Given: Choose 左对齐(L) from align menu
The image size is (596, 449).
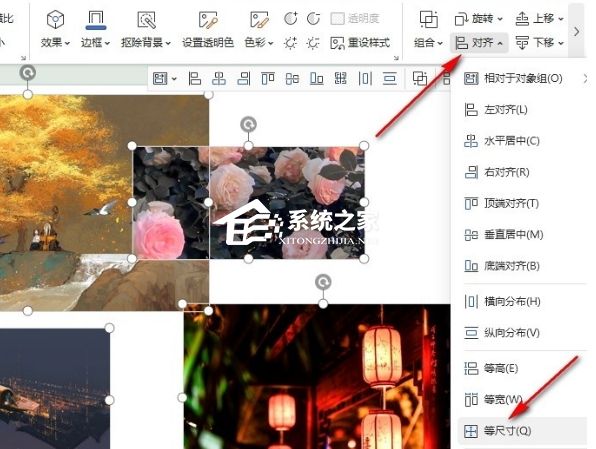Looking at the screenshot, I should coord(523,110).
